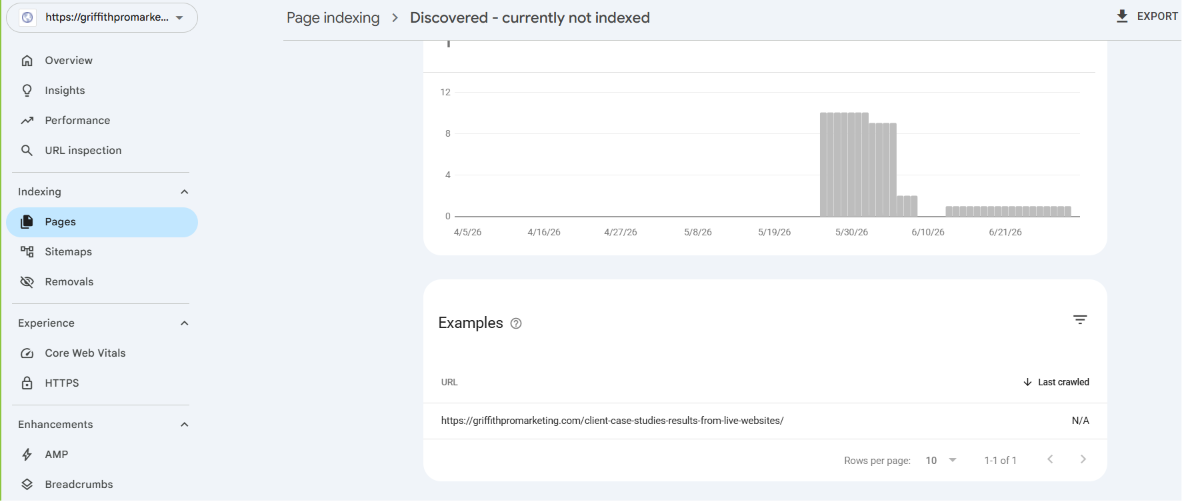Click the Removals crossed-eye icon
Screen dimensions: 1182x501
coord(27,282)
